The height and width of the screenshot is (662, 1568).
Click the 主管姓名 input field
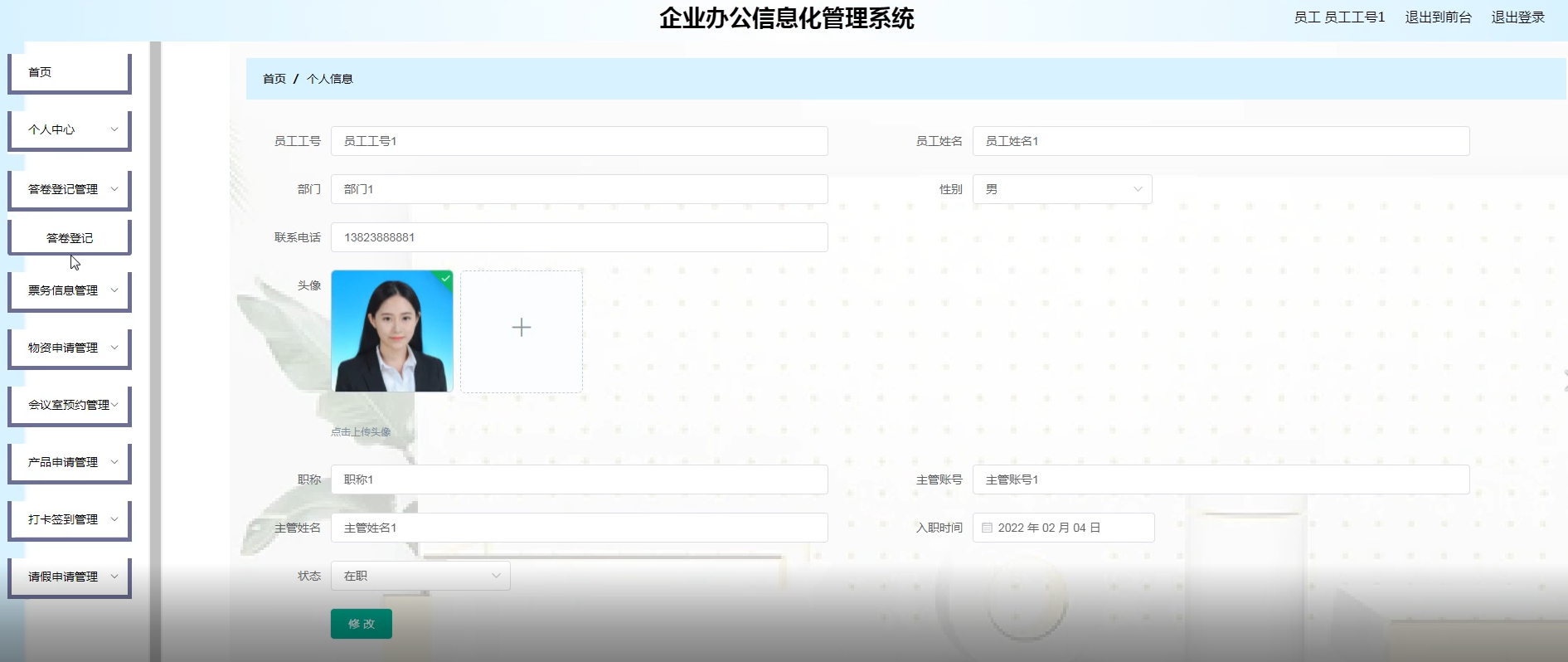click(580, 528)
